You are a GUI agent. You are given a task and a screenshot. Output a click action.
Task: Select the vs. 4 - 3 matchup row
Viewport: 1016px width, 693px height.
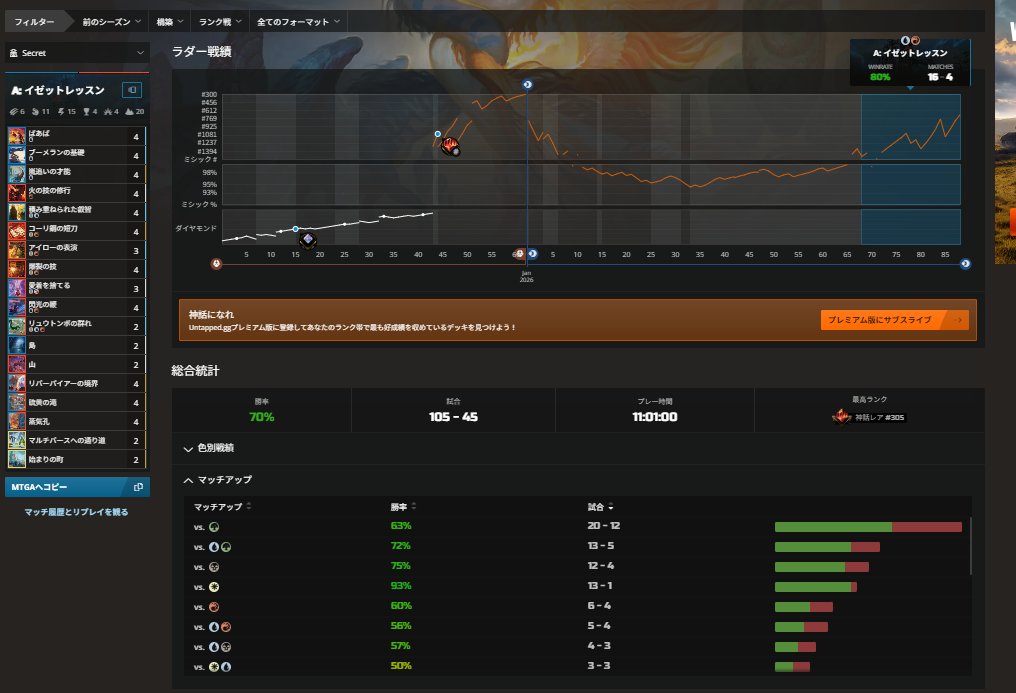577,646
